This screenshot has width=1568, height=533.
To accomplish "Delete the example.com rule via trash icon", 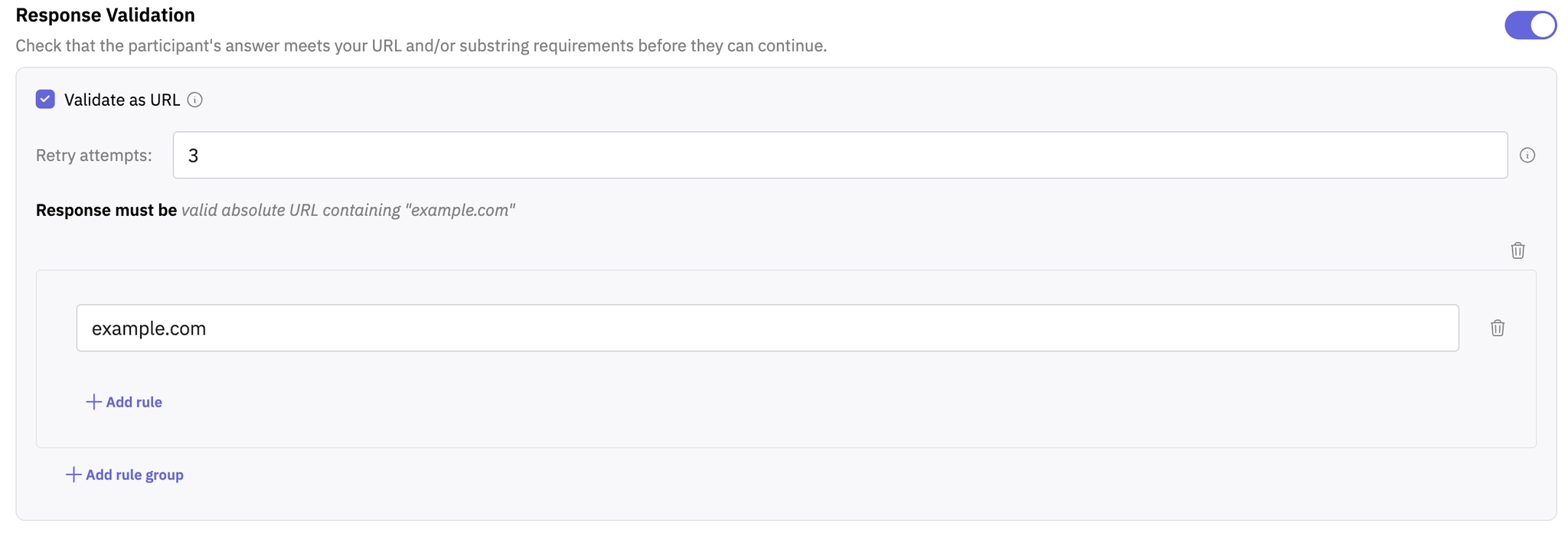I will click(x=1498, y=329).
